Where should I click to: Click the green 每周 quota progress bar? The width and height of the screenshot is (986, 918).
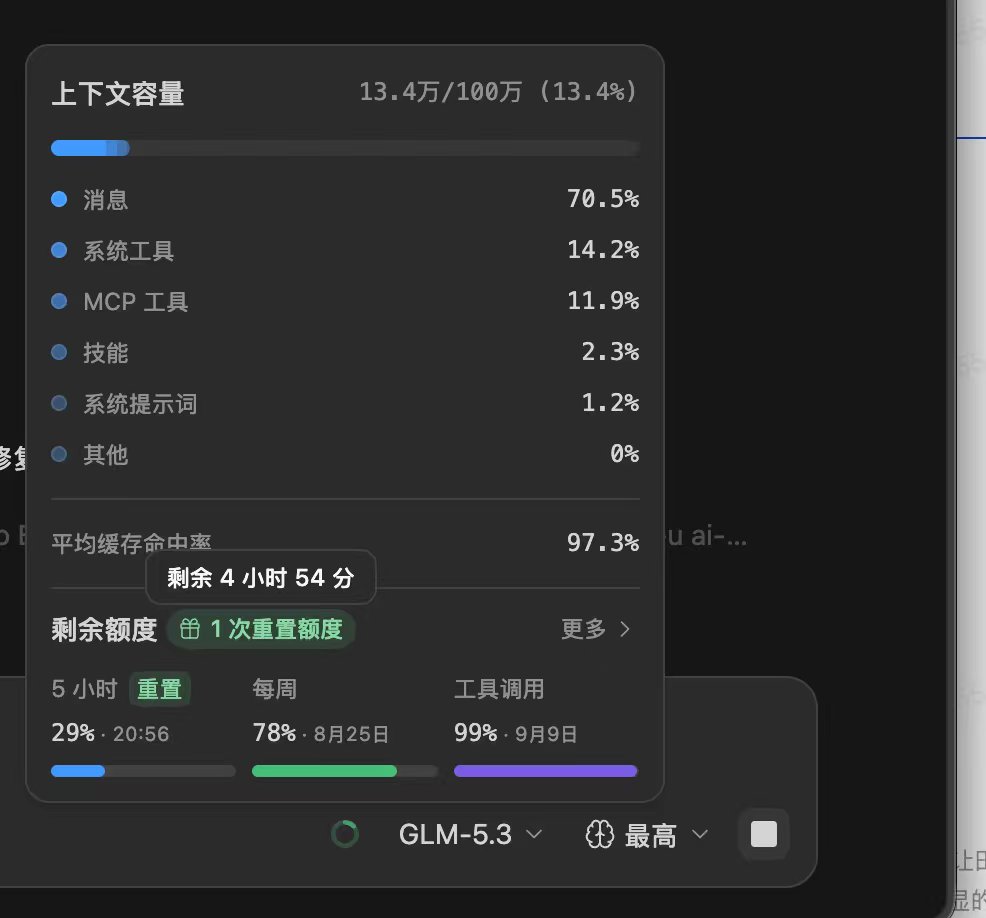pos(345,771)
